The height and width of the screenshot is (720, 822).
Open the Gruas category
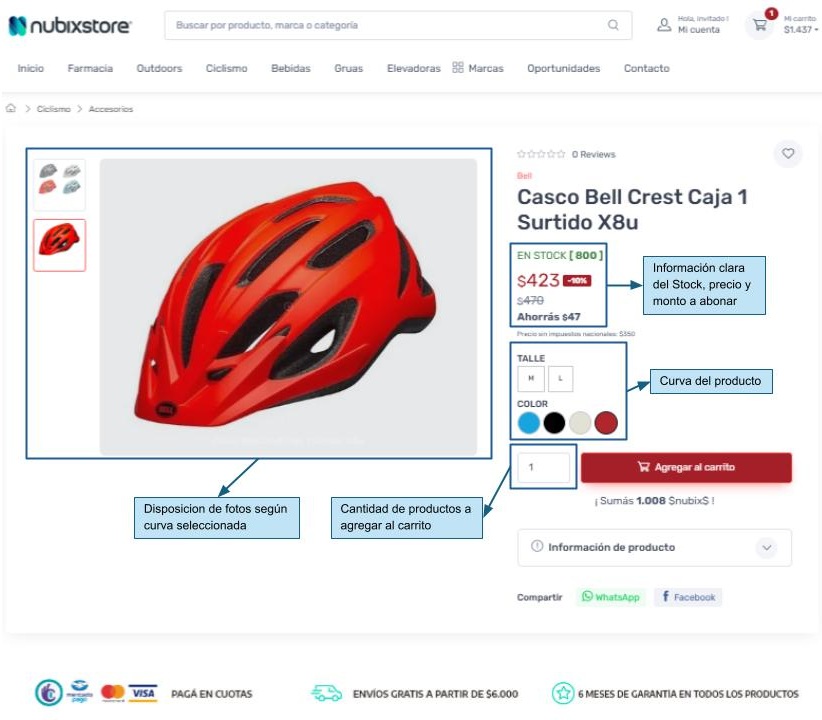coord(349,68)
